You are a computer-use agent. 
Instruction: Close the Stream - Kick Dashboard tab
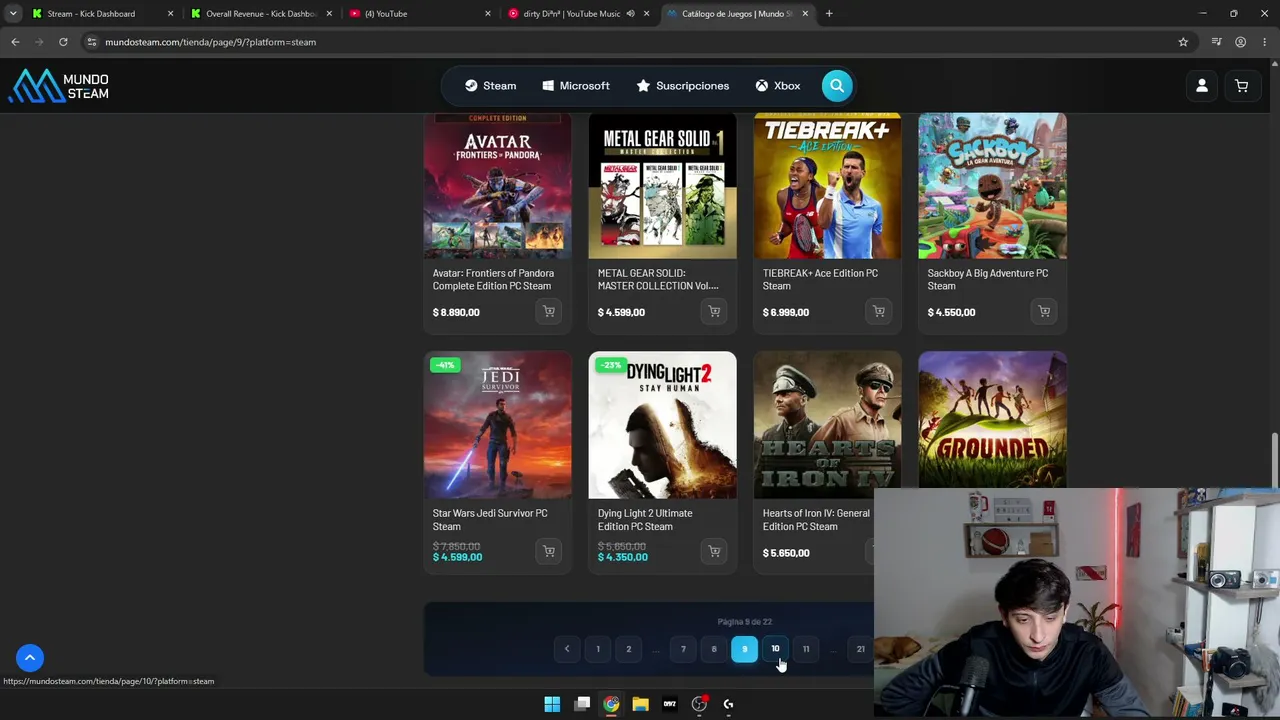(x=170, y=14)
